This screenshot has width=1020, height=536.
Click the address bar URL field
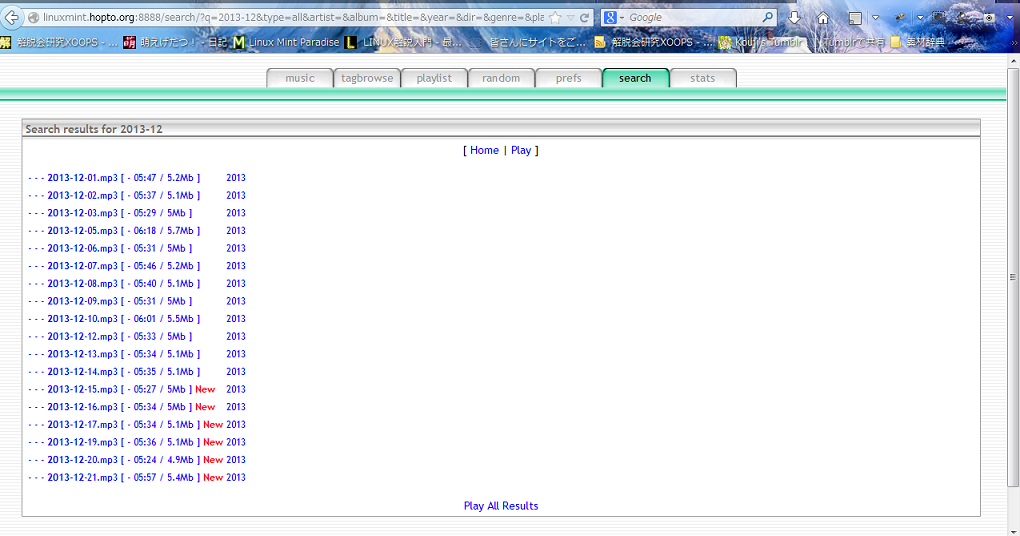click(x=293, y=18)
